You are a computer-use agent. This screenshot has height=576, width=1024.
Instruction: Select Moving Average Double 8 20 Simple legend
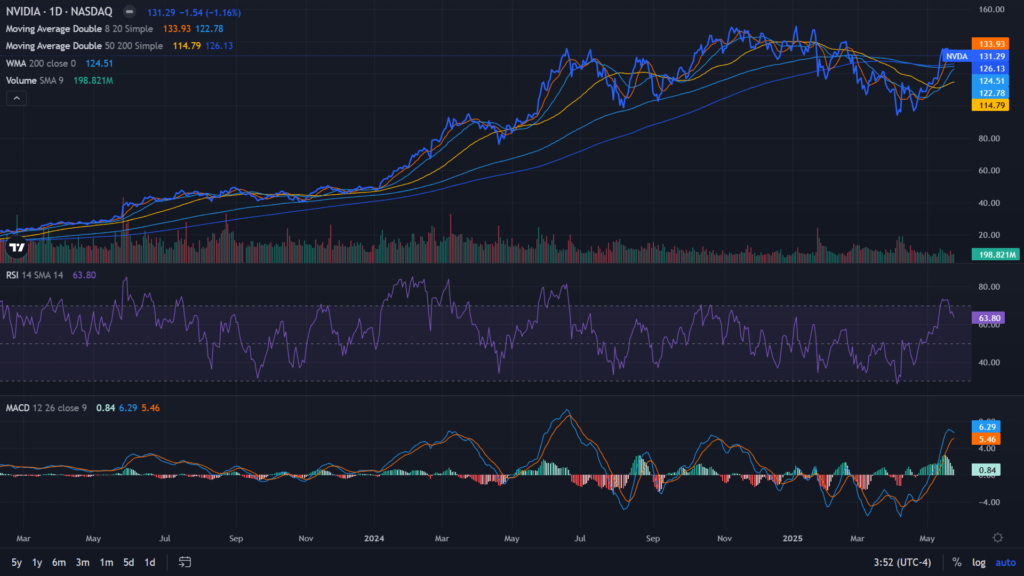tap(79, 29)
